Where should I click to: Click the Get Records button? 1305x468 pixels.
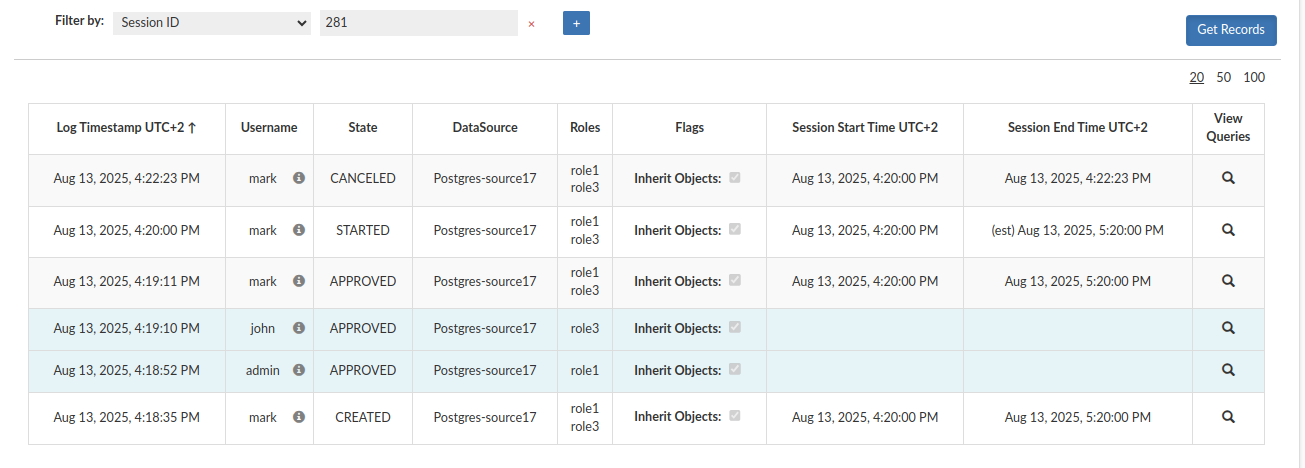(1231, 30)
